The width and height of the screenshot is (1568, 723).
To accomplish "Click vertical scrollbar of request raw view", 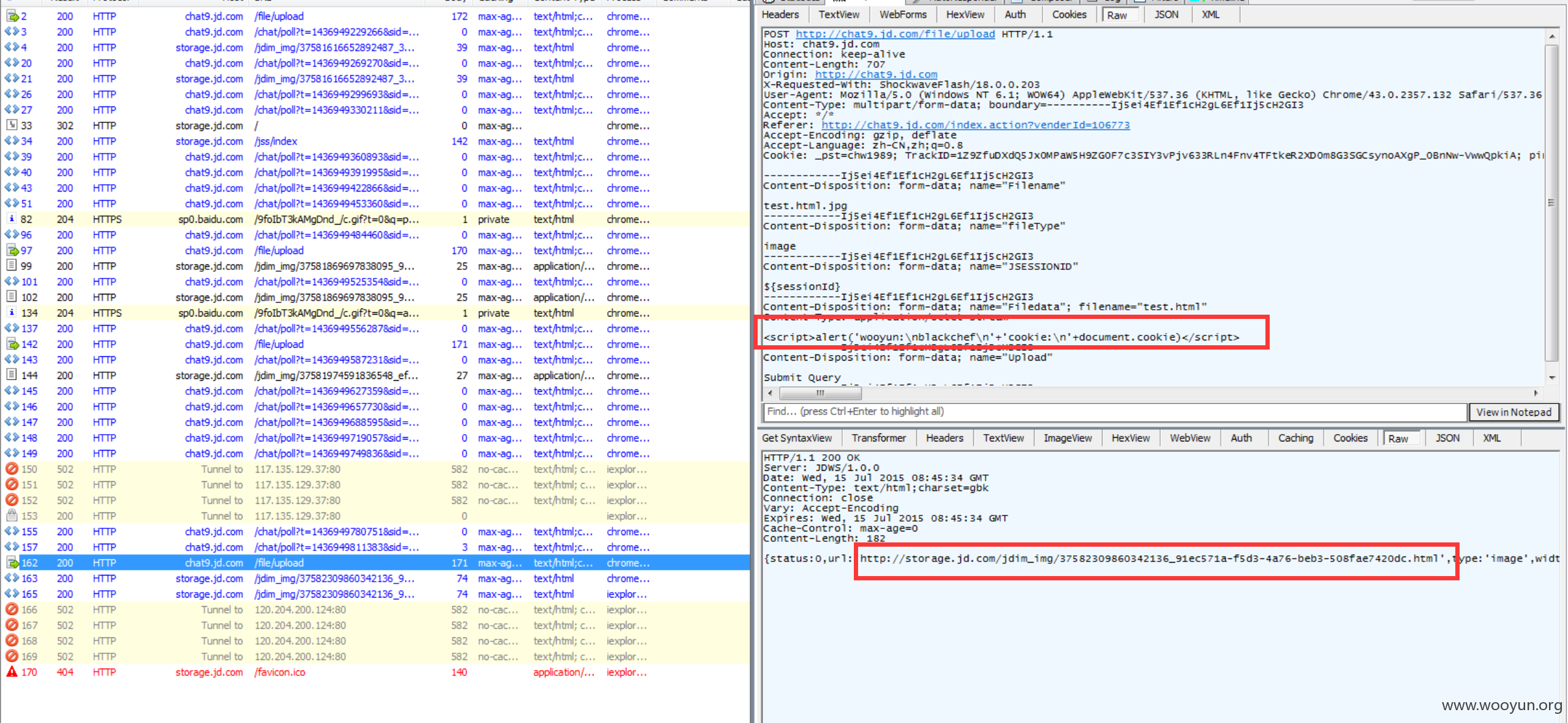I will pyautogui.click(x=1551, y=202).
